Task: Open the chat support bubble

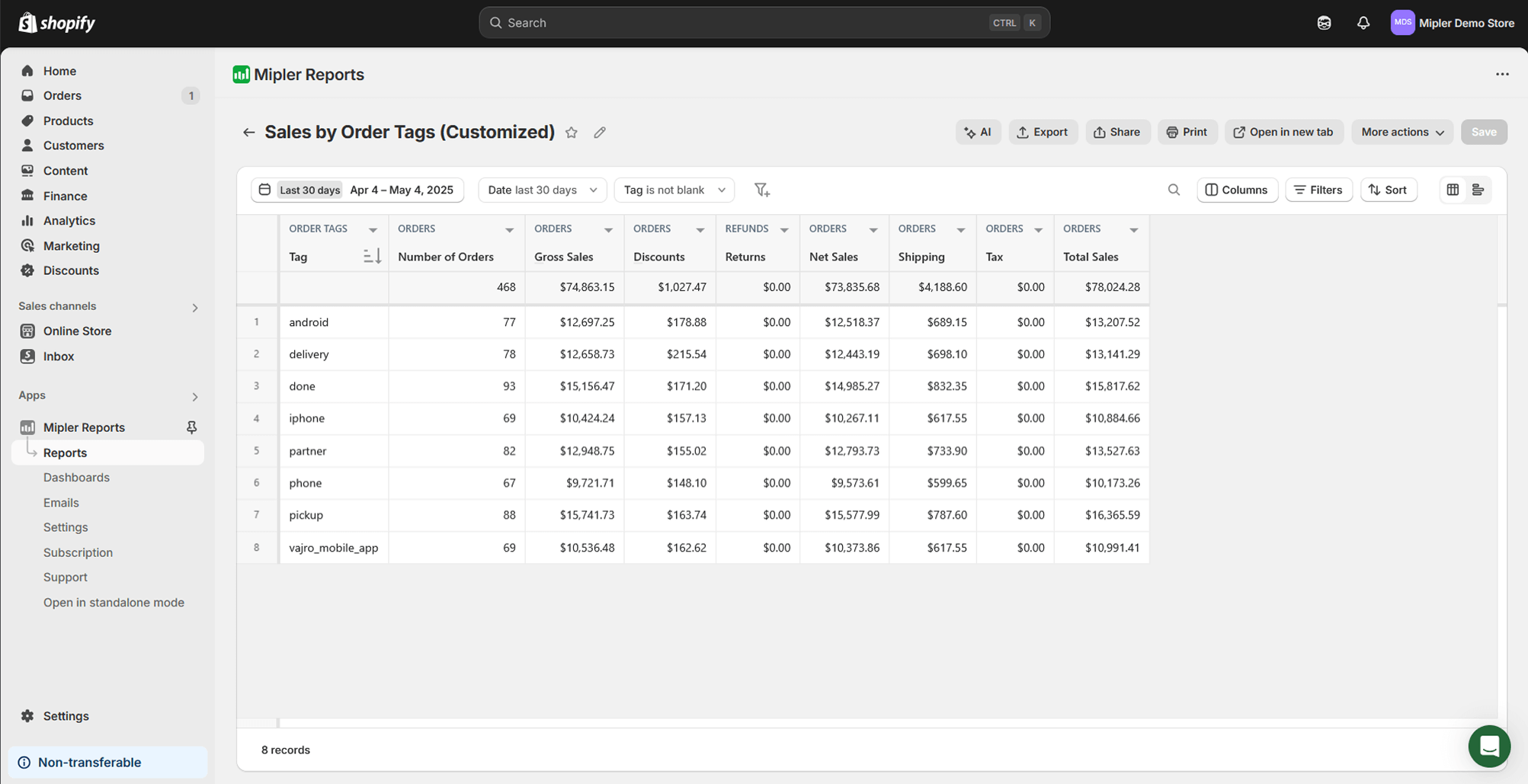Action: pyautogui.click(x=1488, y=746)
